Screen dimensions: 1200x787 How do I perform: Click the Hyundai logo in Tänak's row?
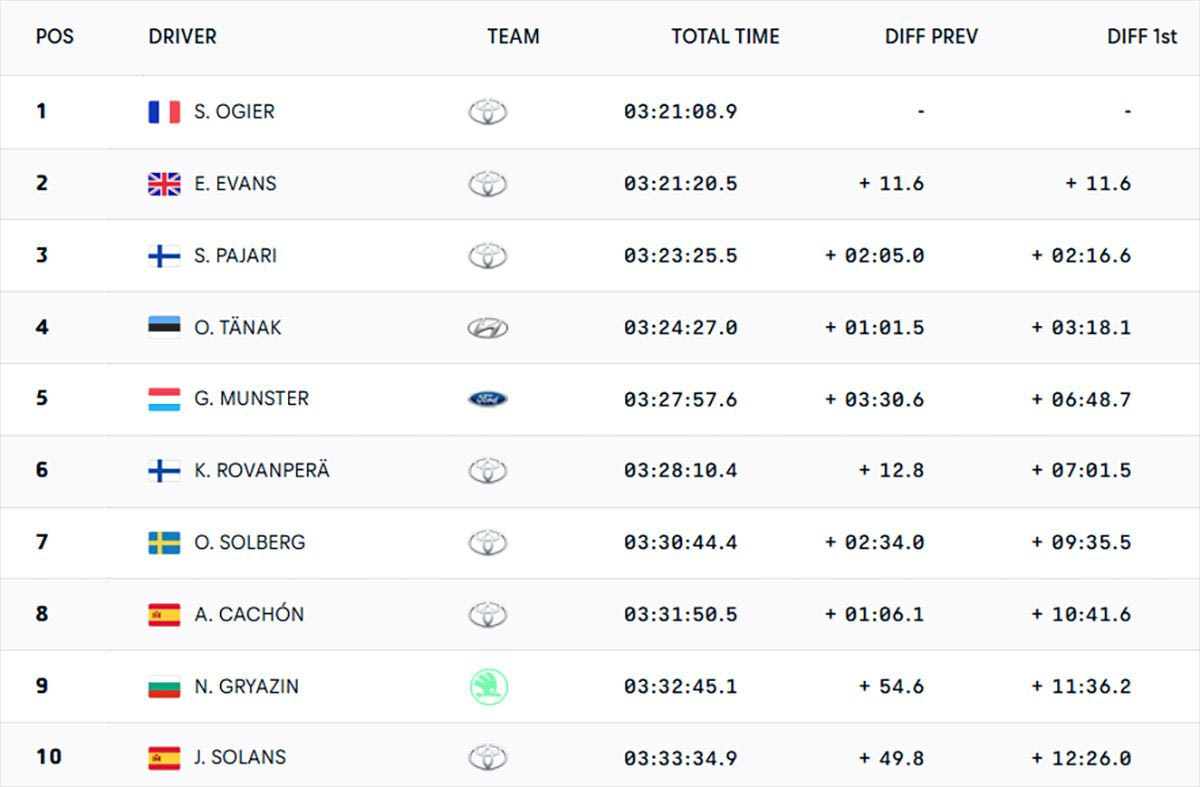pyautogui.click(x=488, y=328)
